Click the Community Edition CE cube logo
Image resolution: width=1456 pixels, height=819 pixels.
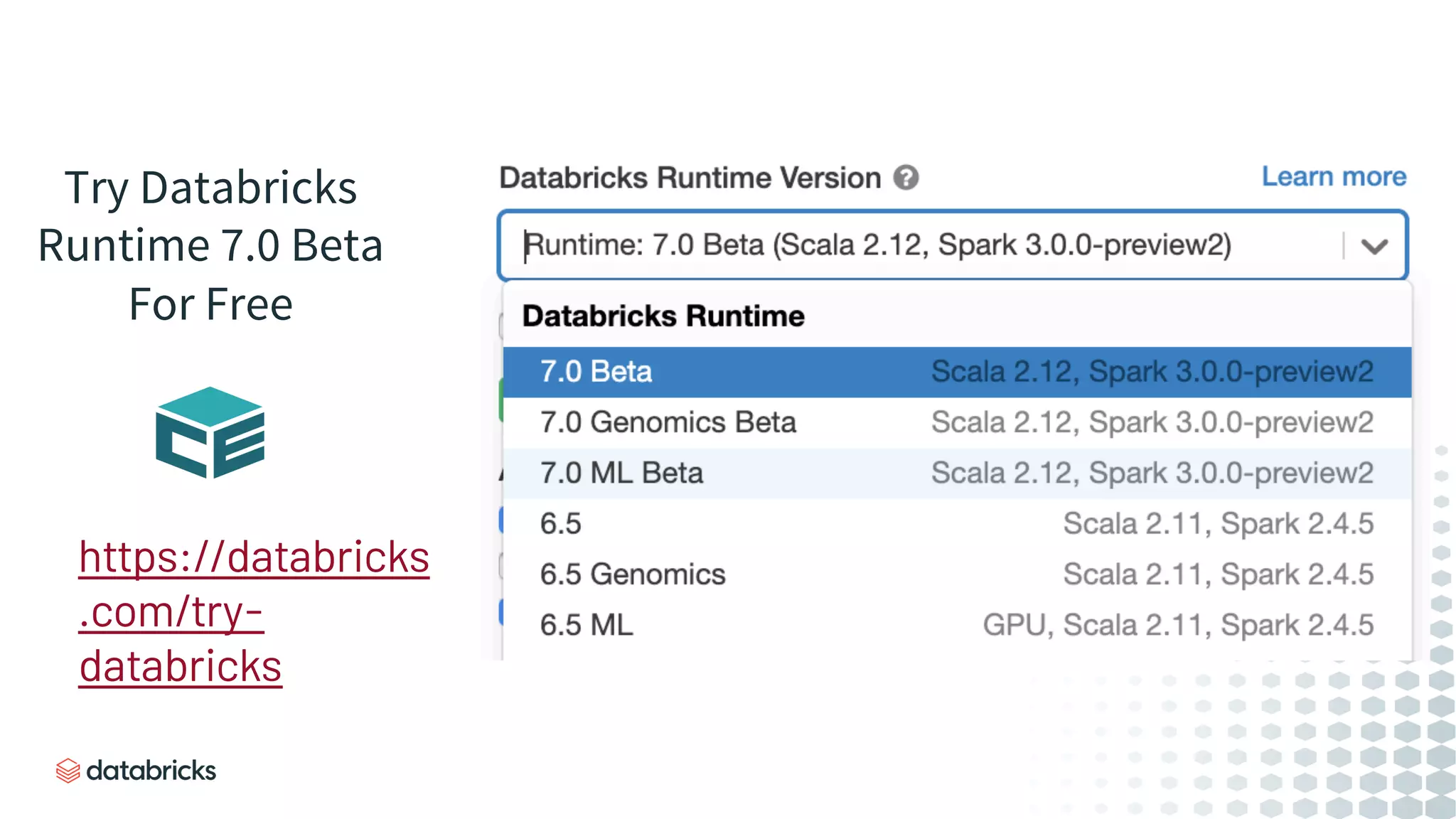pyautogui.click(x=210, y=432)
